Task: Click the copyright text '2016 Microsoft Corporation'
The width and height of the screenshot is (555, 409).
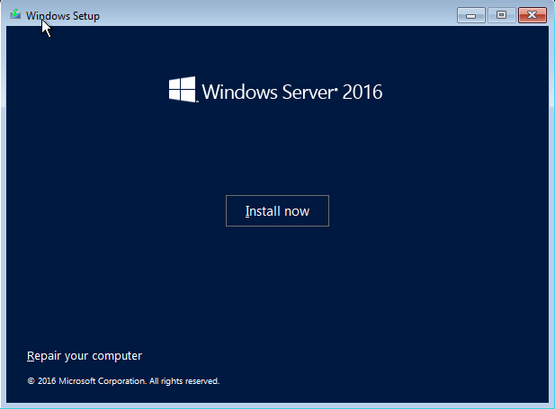Action: [92, 381]
